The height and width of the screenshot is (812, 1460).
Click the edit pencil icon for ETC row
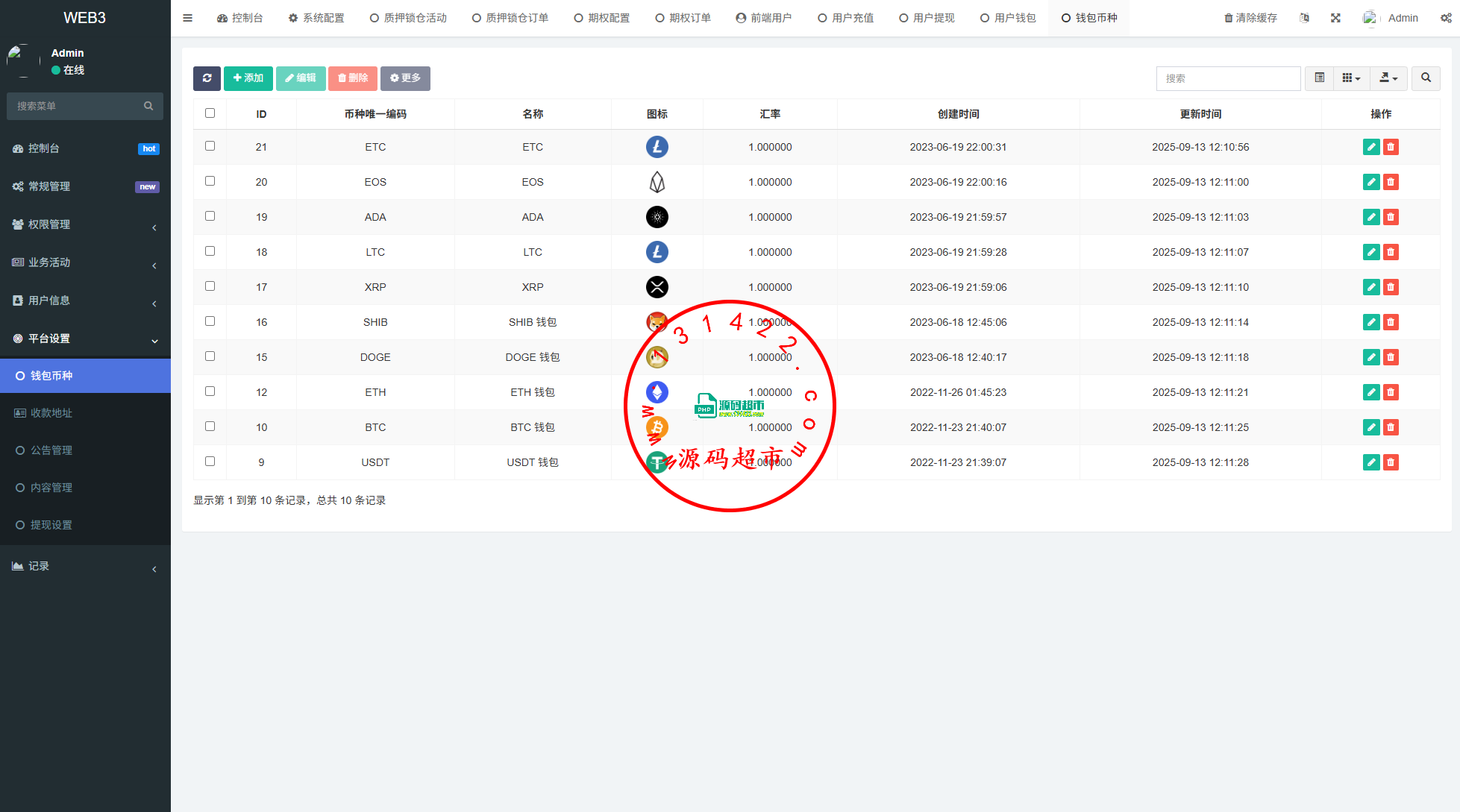tap(1370, 147)
